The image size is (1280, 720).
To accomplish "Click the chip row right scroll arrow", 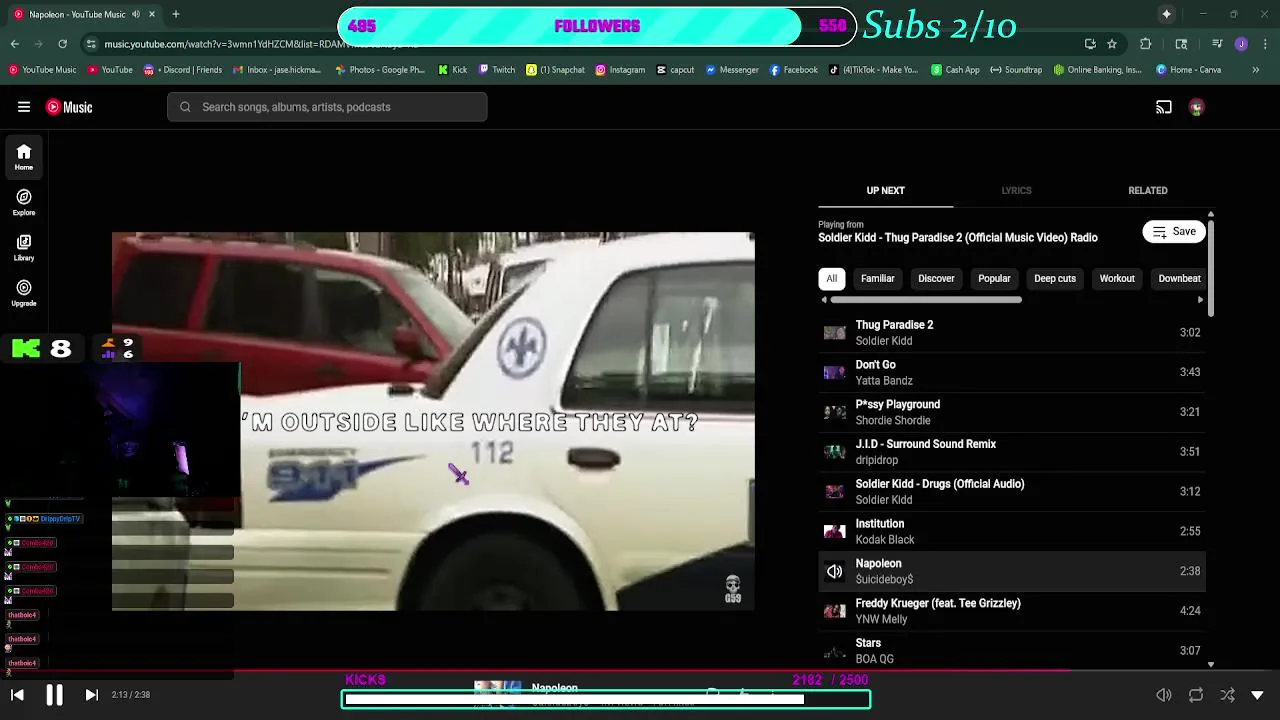I will tap(1200, 300).
